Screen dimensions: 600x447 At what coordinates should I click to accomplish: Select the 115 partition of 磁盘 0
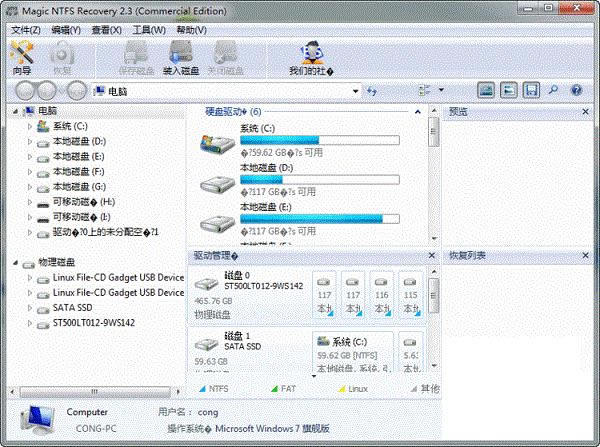pyautogui.click(x=411, y=295)
